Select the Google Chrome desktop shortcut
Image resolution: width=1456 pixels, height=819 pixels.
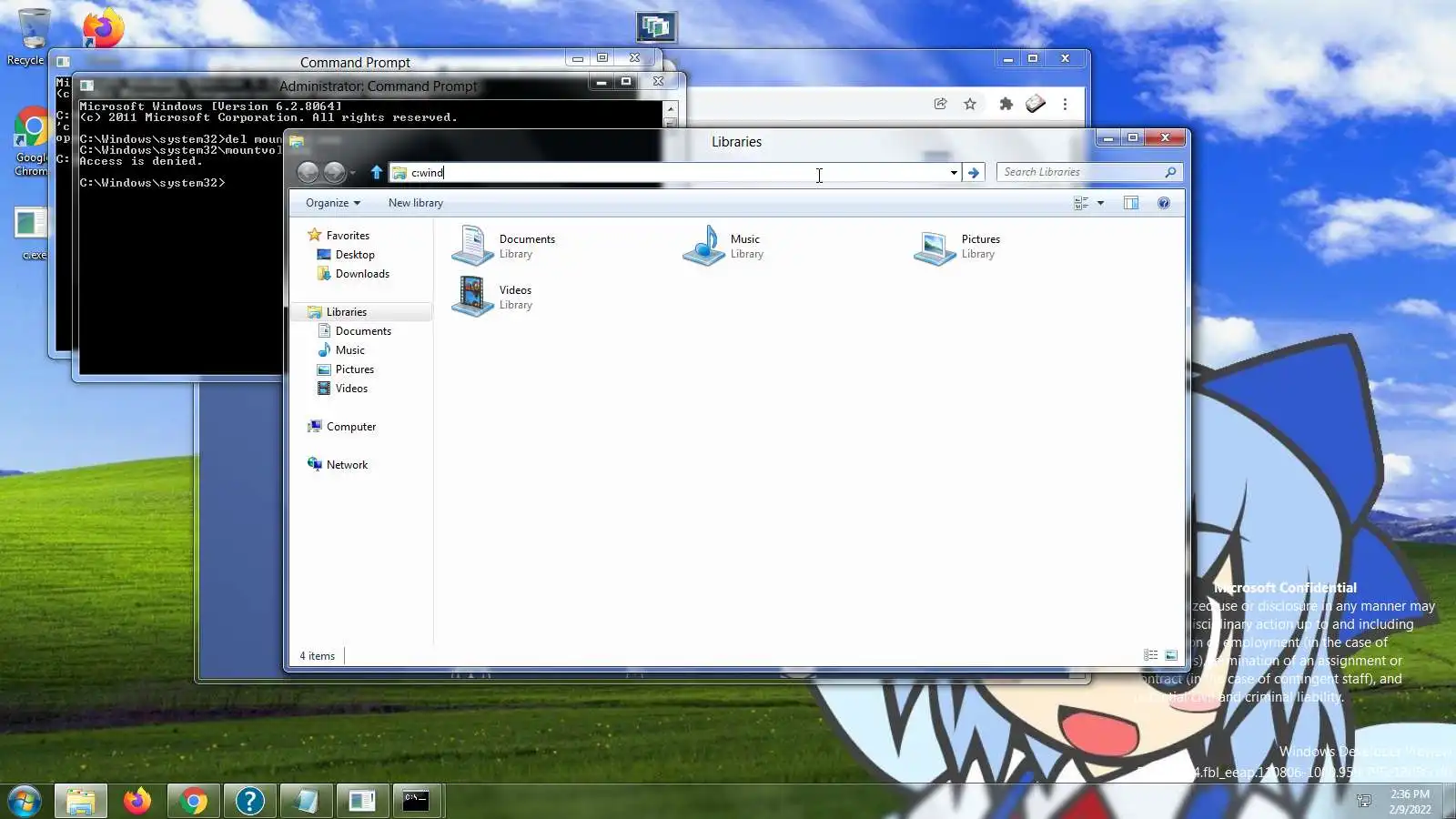(x=30, y=142)
